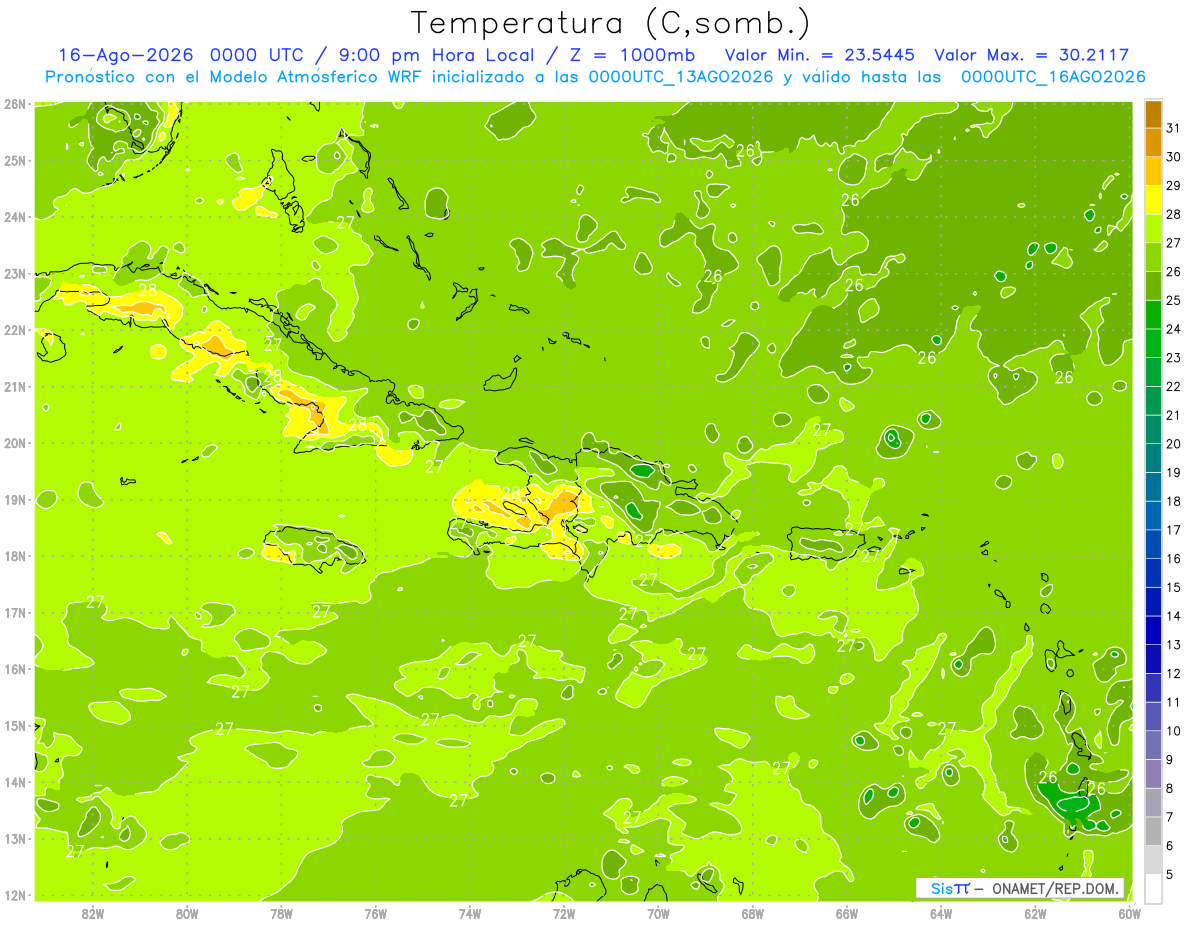Click latitude label '12N'
This screenshot has height=927, width=1200.
pos(15,895)
